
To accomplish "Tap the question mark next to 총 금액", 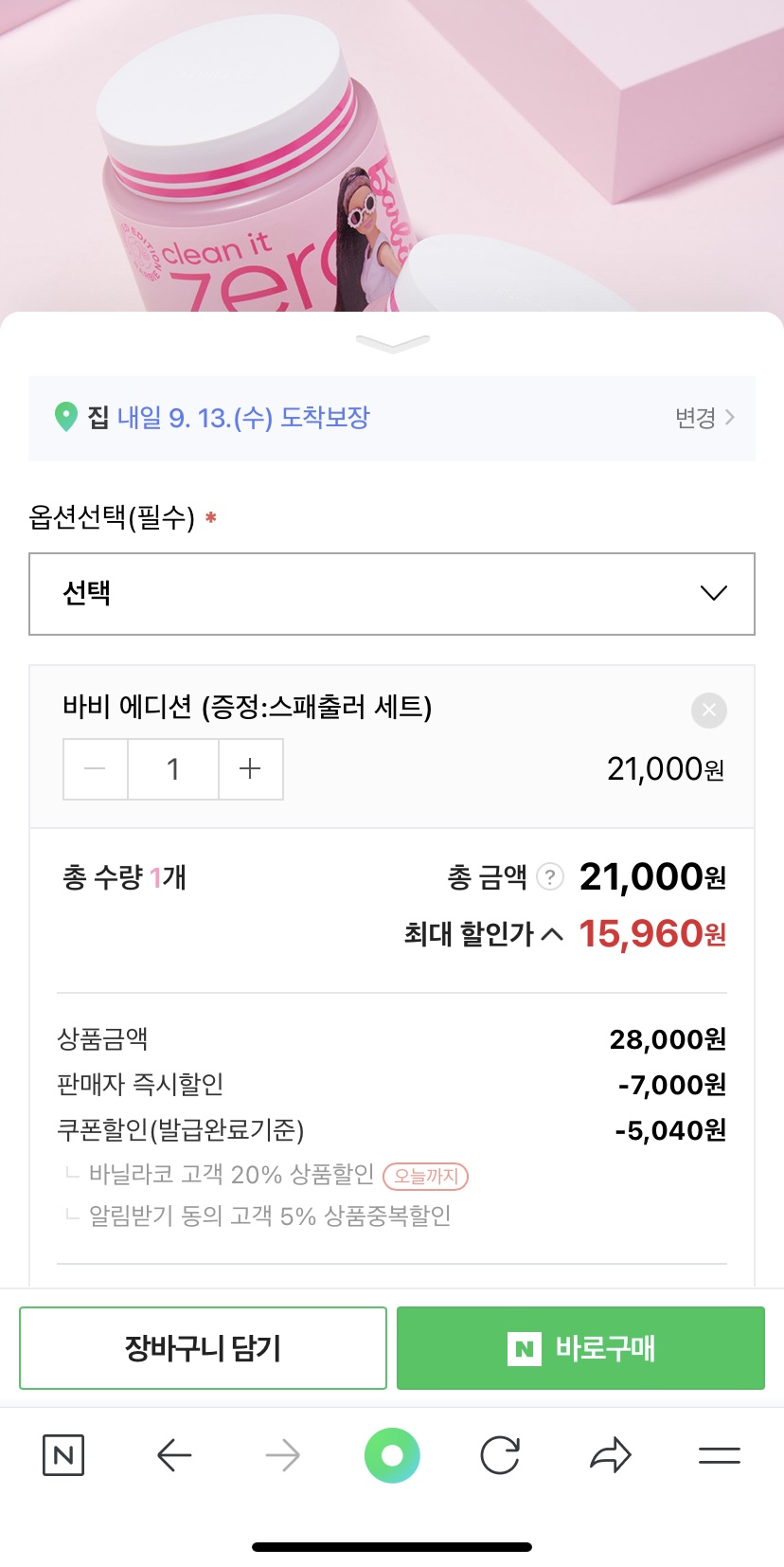I will pyautogui.click(x=550, y=877).
